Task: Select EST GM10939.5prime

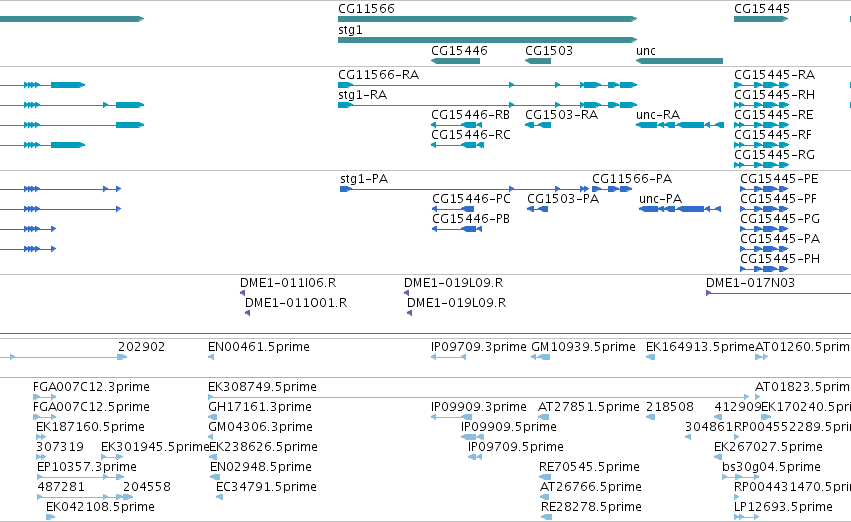Action: click(x=541, y=357)
